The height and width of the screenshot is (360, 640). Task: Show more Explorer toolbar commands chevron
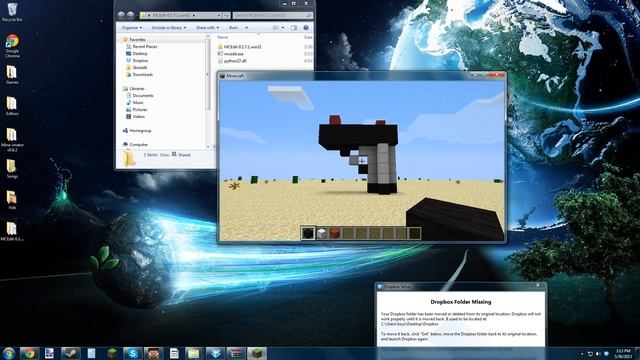[x=247, y=27]
